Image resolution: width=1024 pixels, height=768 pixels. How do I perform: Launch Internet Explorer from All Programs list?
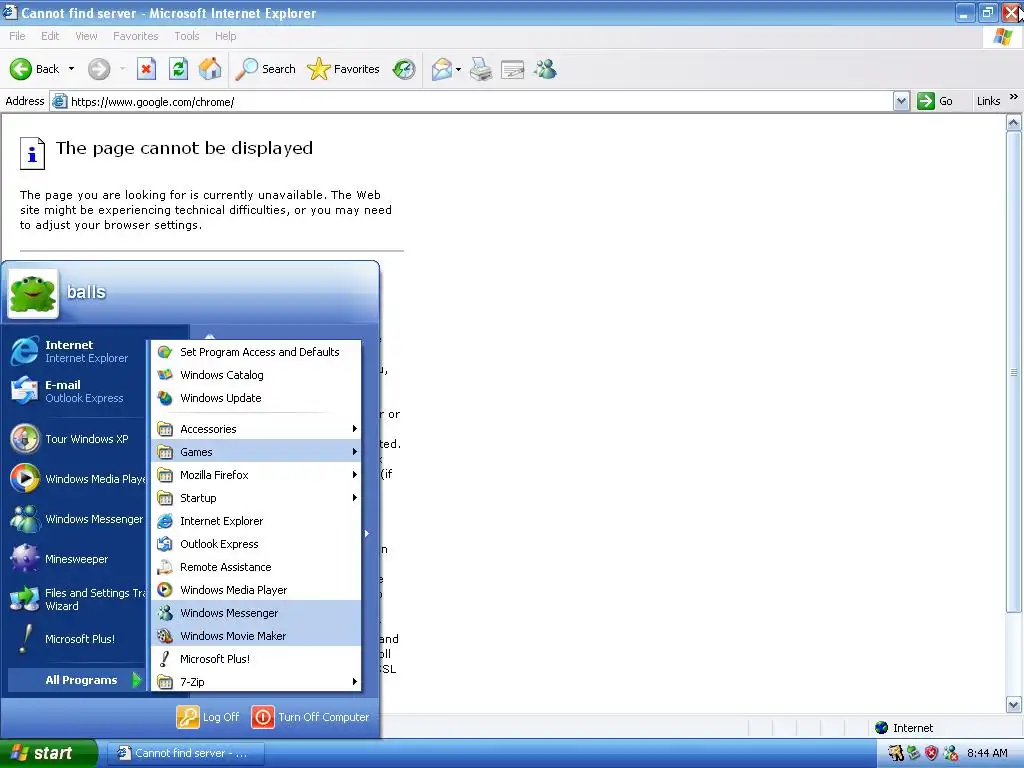point(257,521)
